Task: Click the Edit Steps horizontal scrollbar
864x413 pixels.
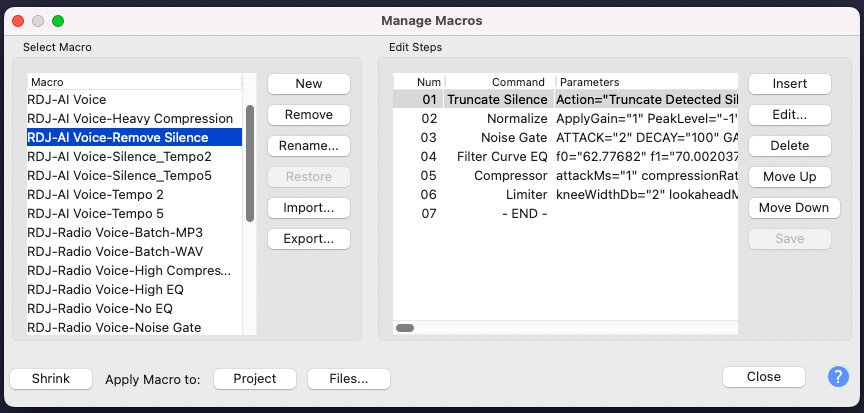Action: click(405, 327)
